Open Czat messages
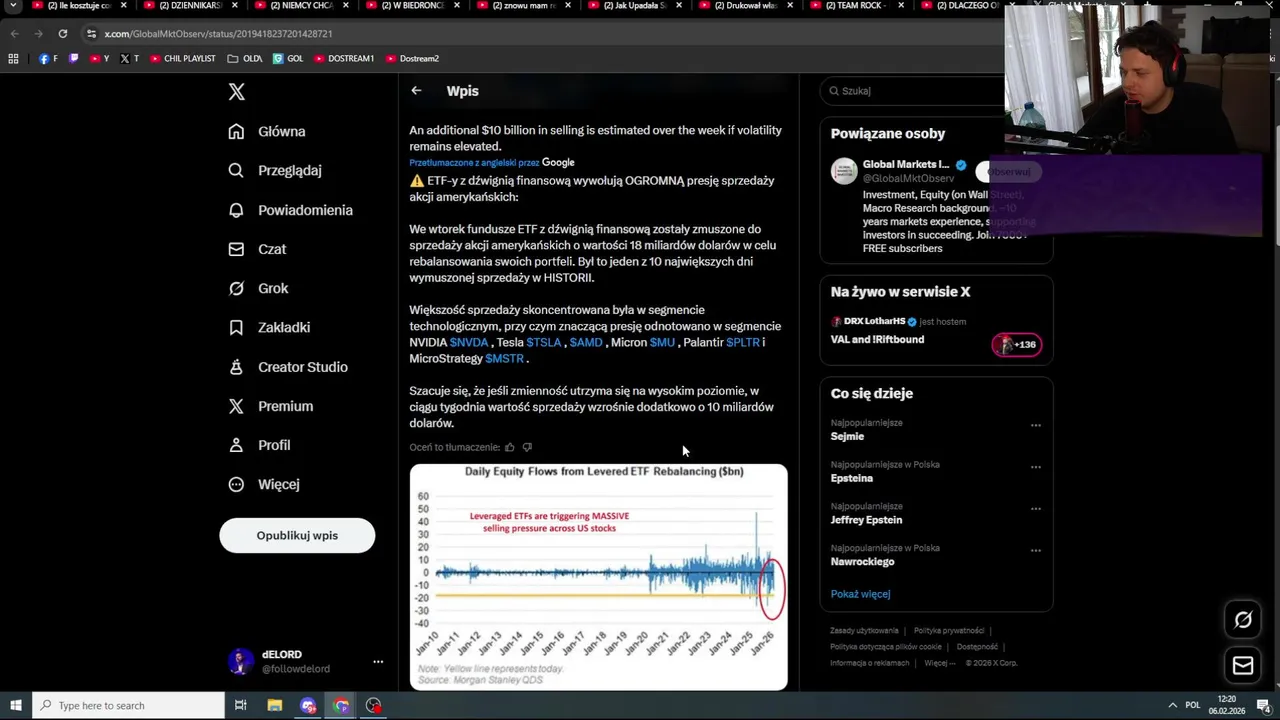 256,249
